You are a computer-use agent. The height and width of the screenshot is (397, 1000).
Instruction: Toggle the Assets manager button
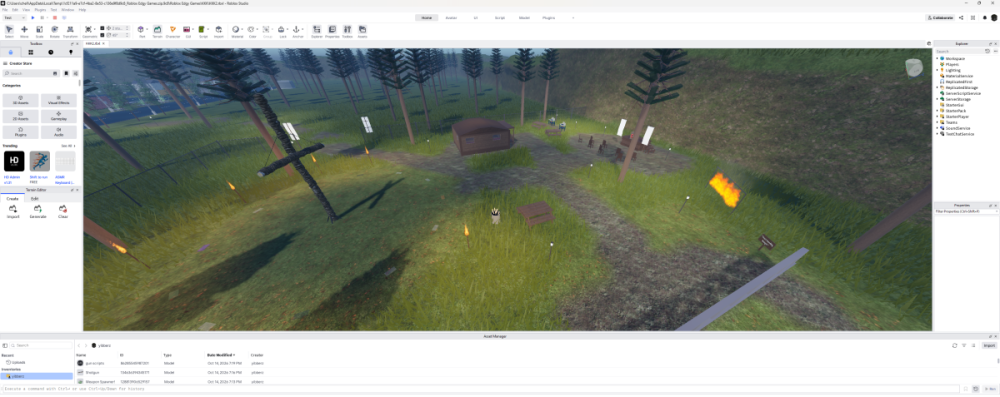[362, 31]
